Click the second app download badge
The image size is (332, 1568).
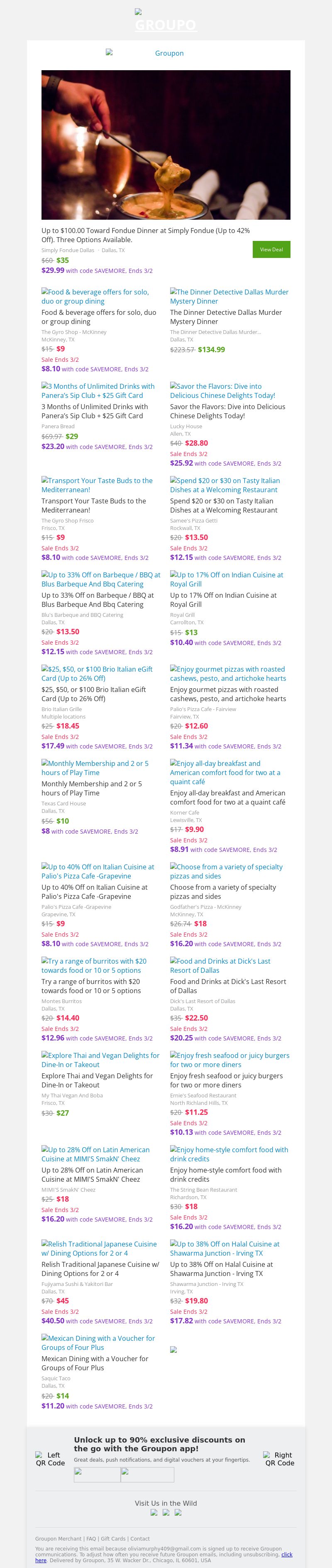pos(147,1474)
